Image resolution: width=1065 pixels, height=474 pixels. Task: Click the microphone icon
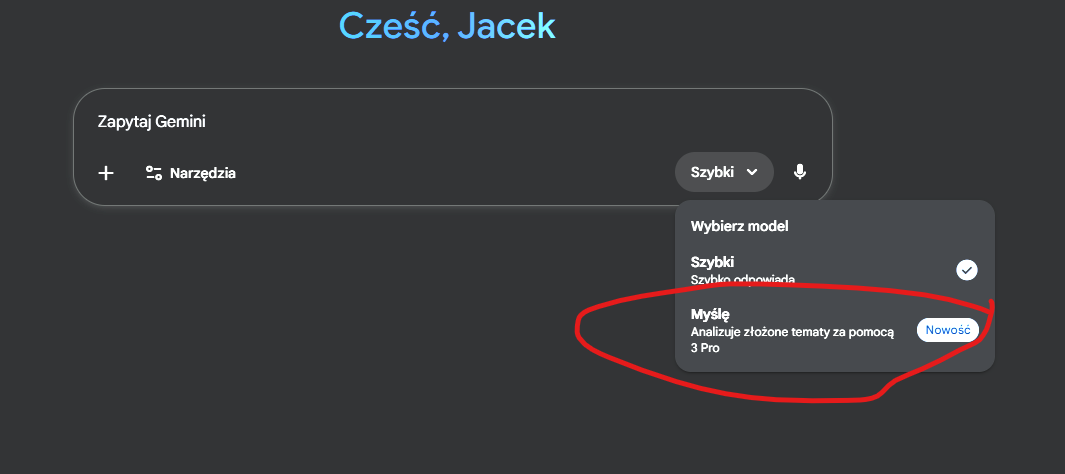tap(800, 172)
